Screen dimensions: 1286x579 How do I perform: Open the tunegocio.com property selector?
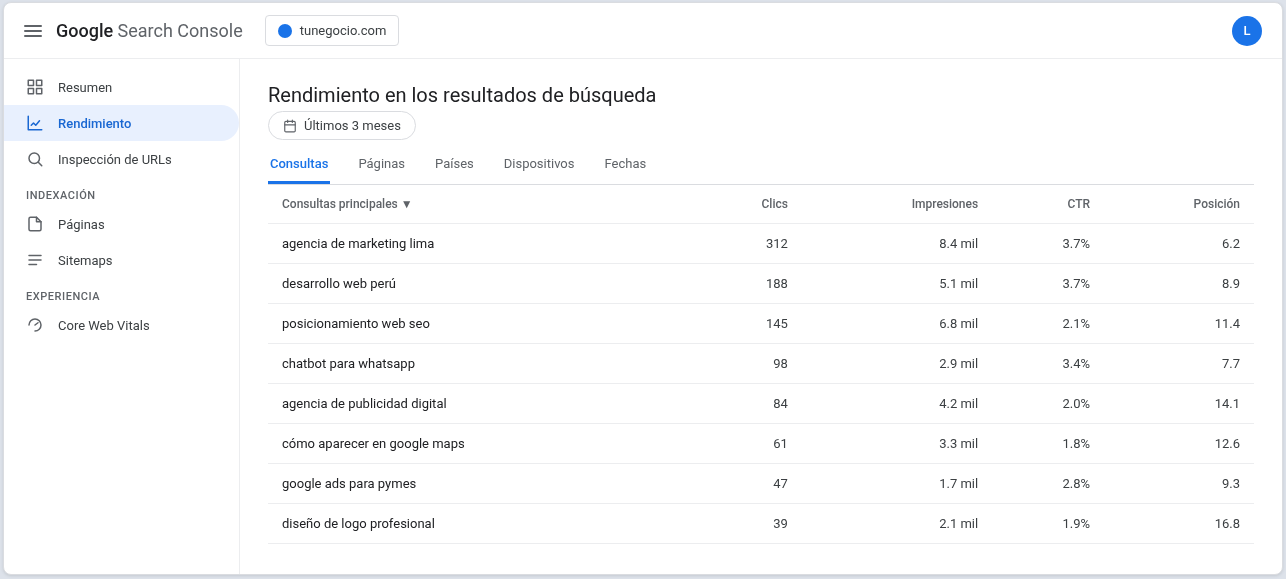coord(332,31)
